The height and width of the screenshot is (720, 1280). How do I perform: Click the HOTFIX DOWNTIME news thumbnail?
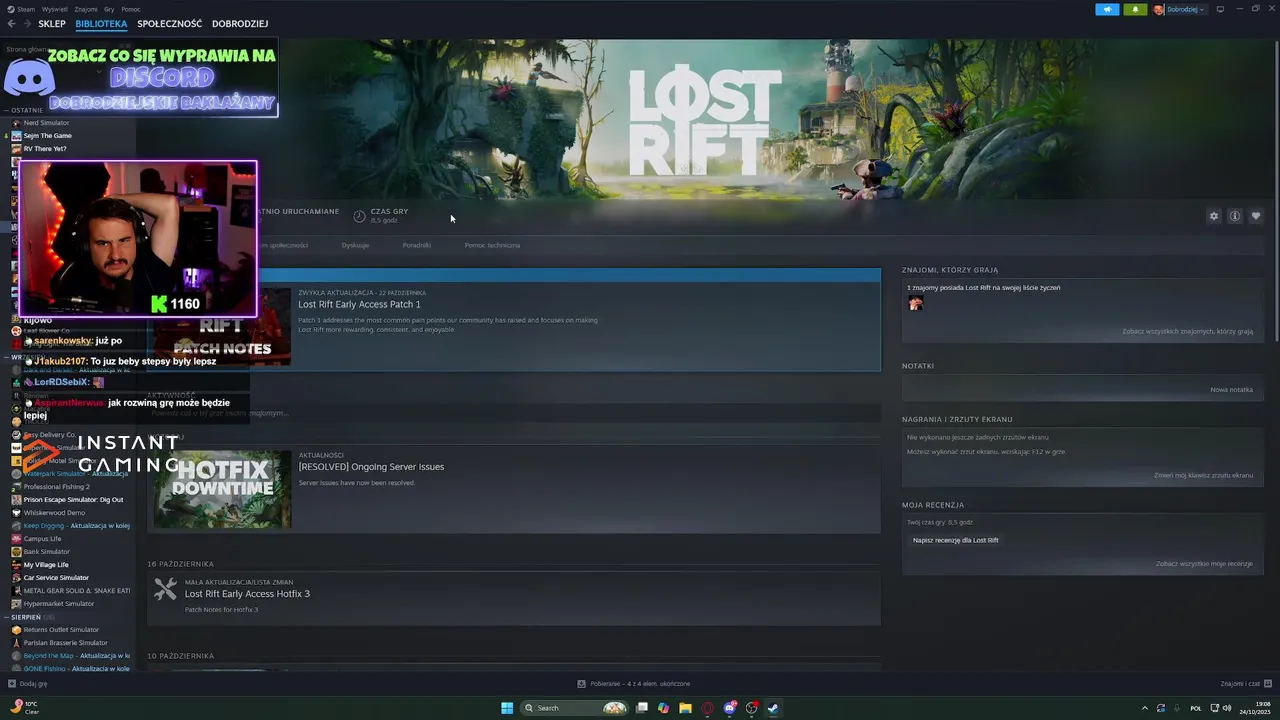[222, 489]
